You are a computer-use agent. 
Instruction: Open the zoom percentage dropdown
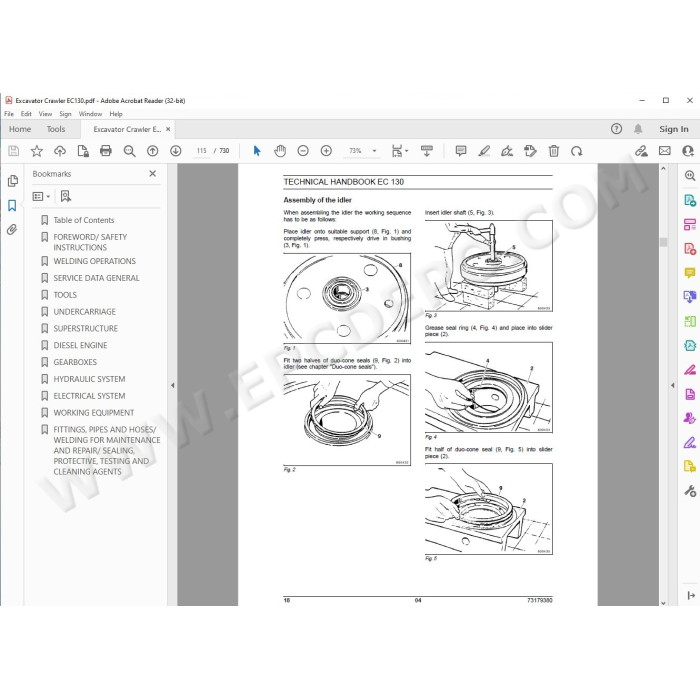(x=375, y=151)
